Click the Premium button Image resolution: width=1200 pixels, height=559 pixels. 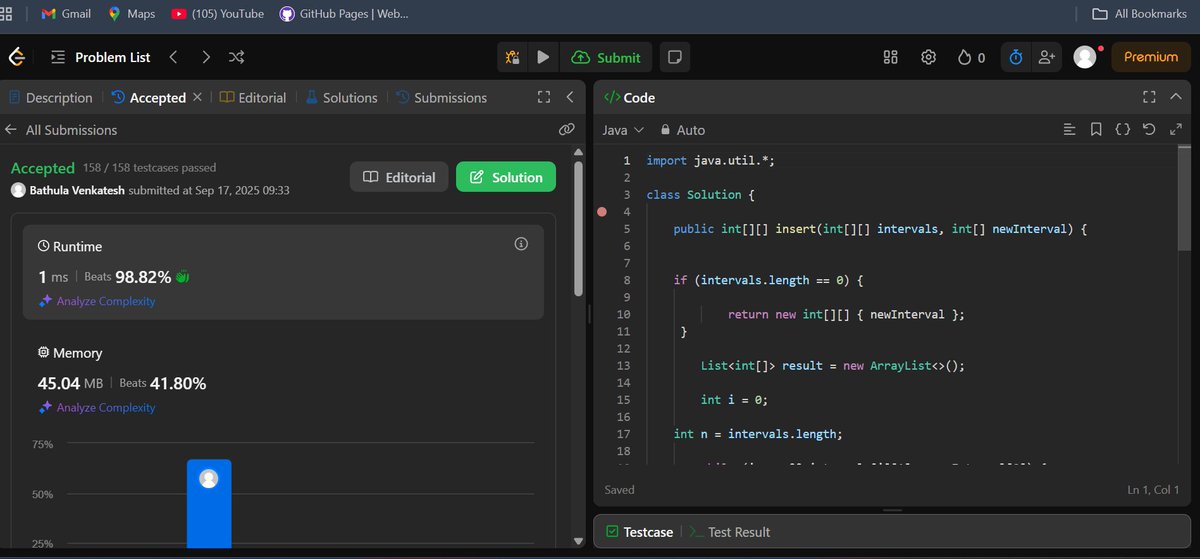(1151, 57)
